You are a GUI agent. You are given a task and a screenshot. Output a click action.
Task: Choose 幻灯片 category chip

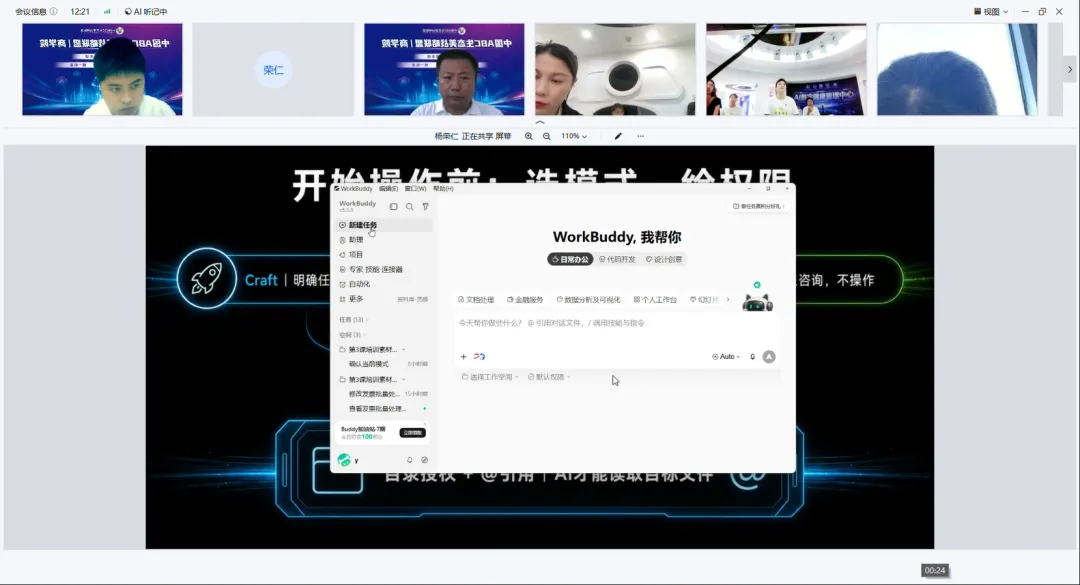pos(705,300)
